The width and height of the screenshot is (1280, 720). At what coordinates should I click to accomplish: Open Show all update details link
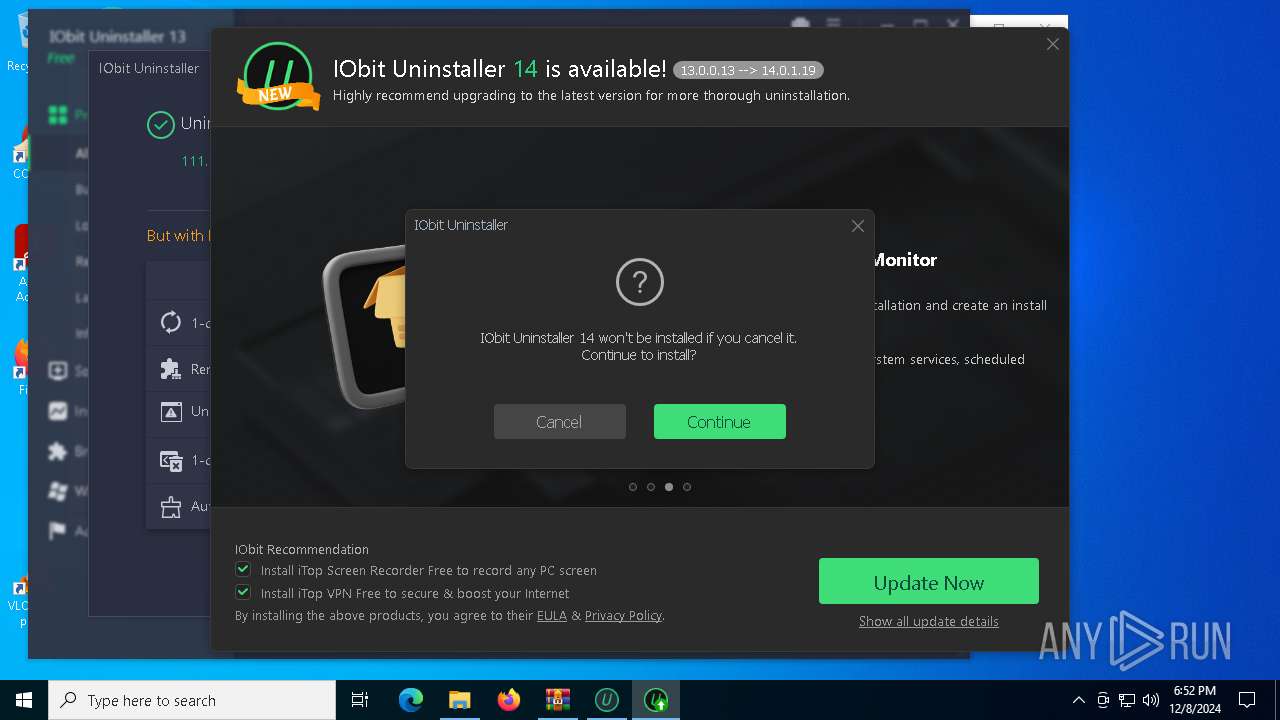(928, 621)
